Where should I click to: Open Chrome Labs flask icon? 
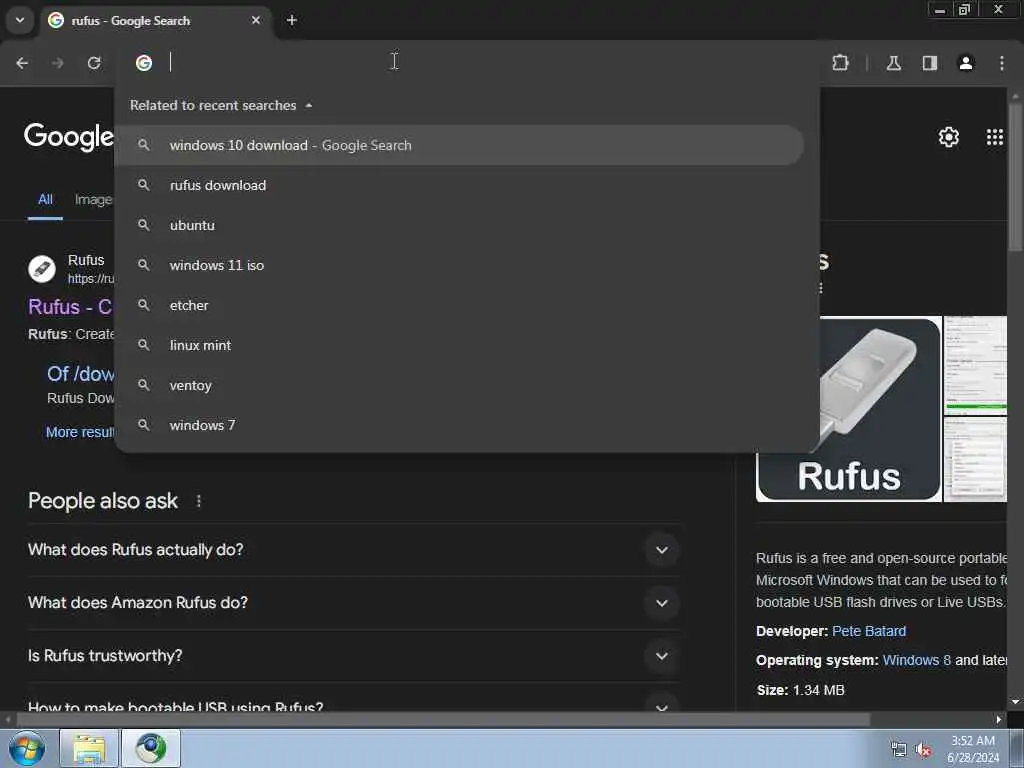[x=893, y=63]
